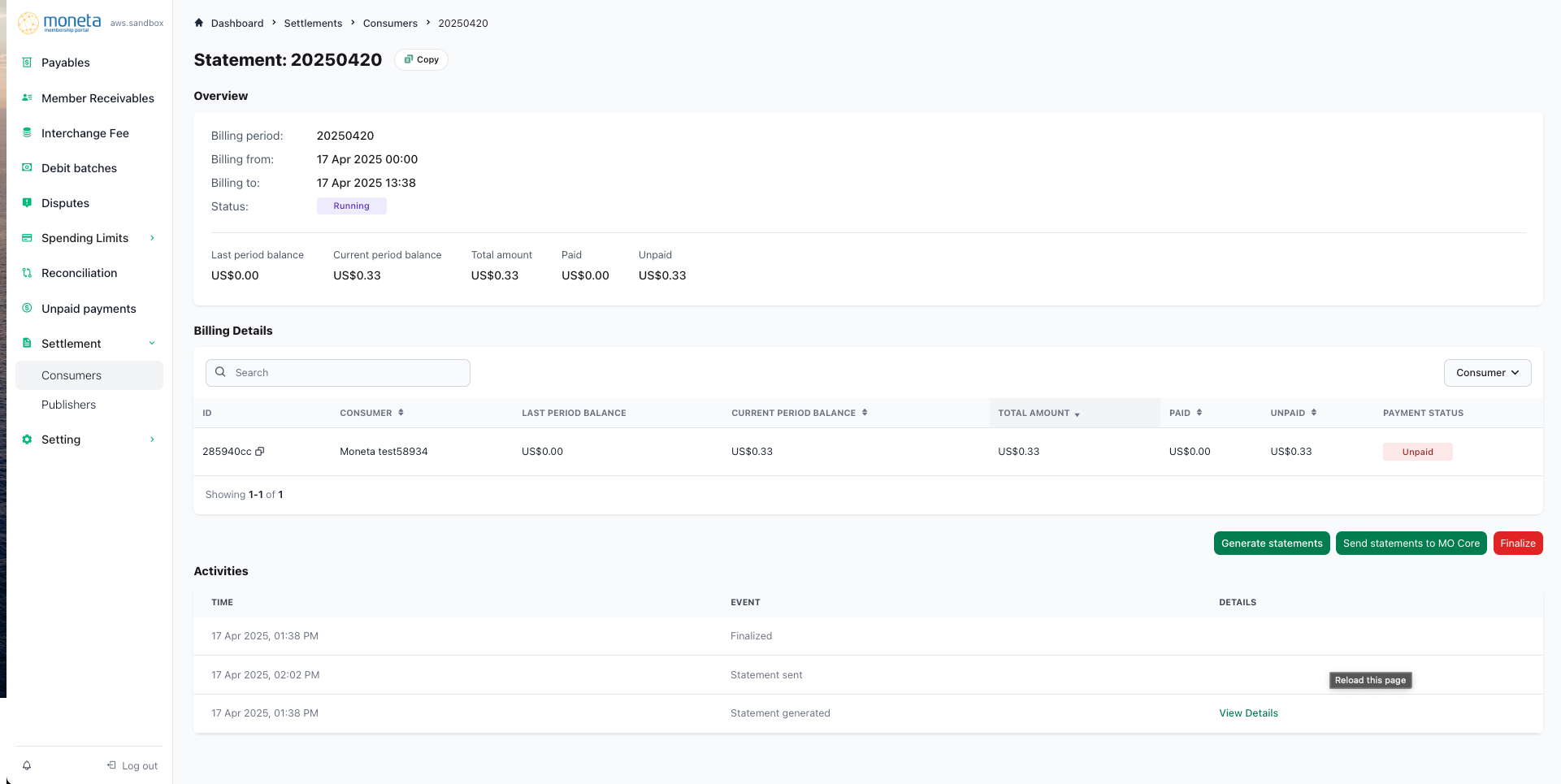
Task: Click the red Finalize button
Action: (x=1518, y=544)
